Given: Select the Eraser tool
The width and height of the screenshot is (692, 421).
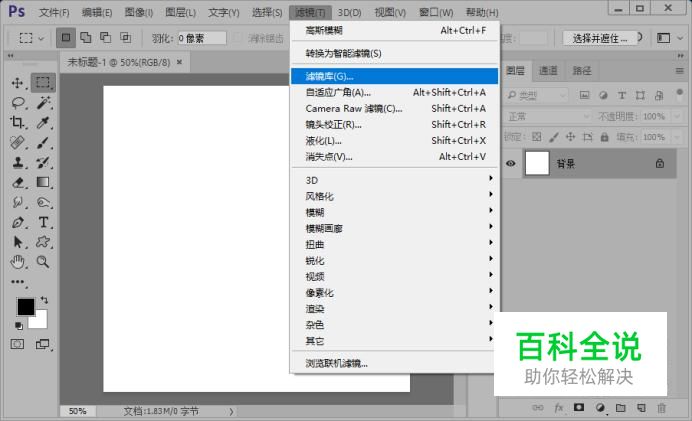Looking at the screenshot, I should (18, 182).
